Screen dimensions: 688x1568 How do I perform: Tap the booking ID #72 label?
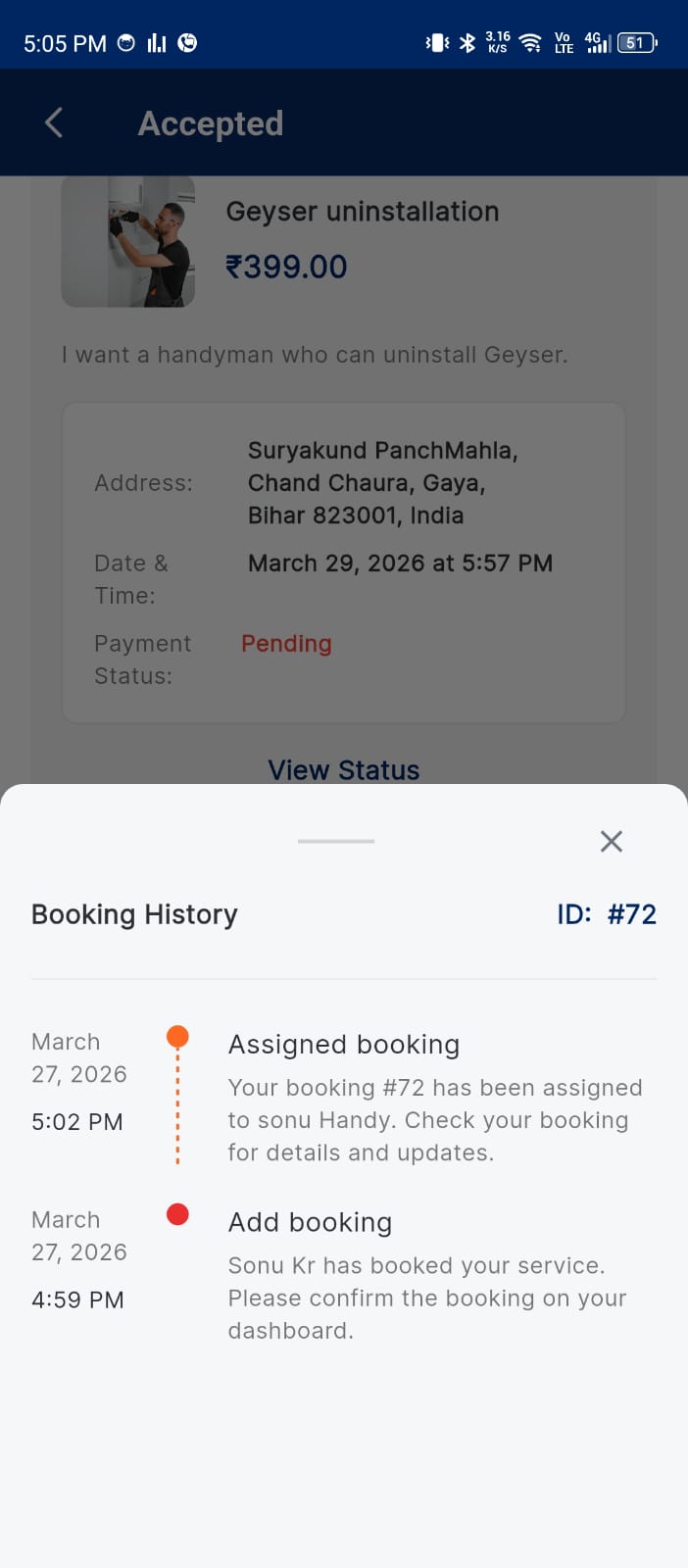pos(606,914)
